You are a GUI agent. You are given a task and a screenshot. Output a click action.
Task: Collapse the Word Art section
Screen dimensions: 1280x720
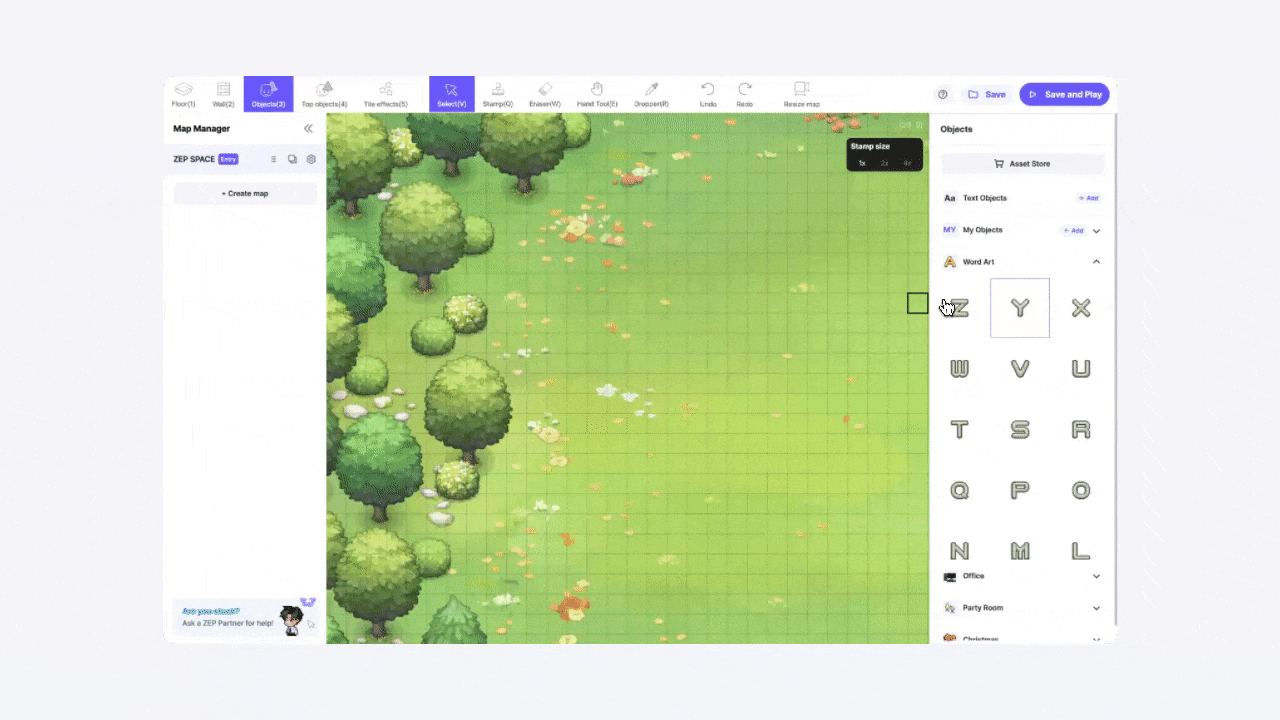point(1096,262)
